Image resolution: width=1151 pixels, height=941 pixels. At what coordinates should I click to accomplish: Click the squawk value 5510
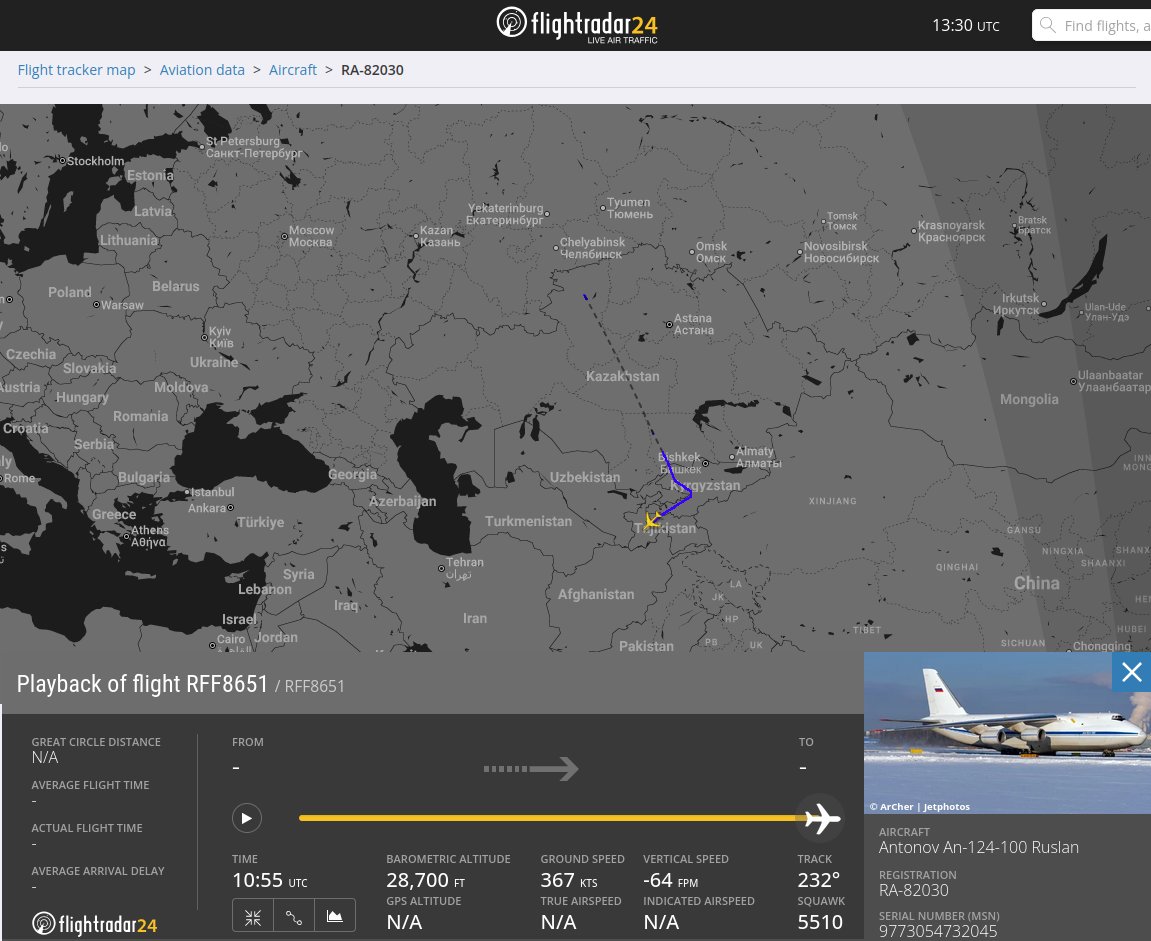(x=820, y=922)
